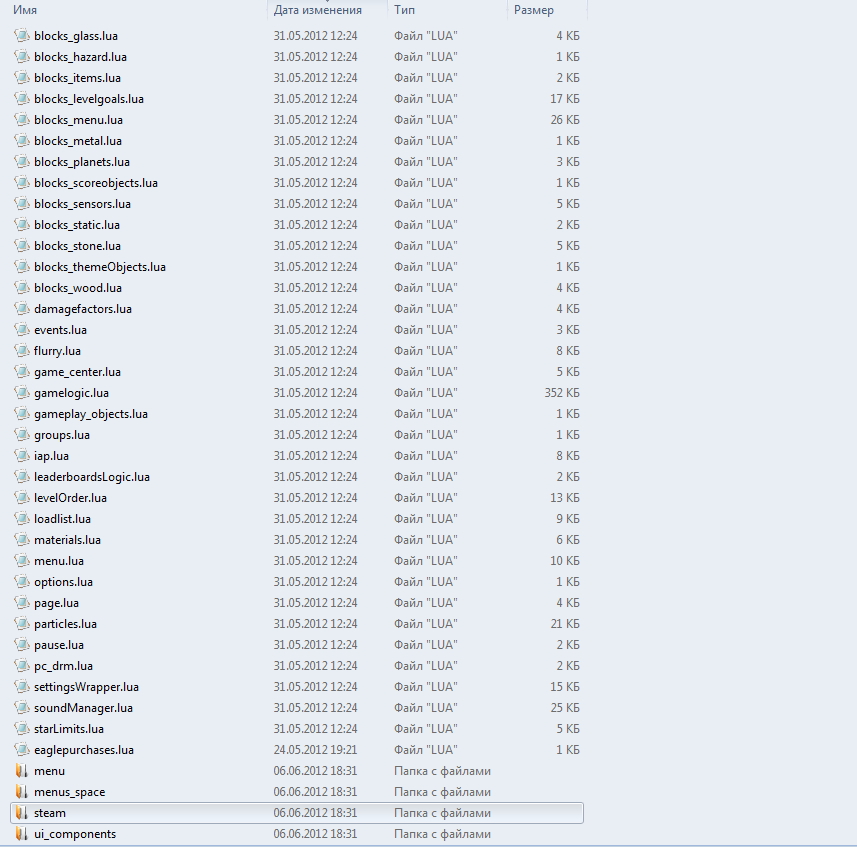Viewport: 857px width, 847px height.
Task: Click the blocks_items.lua file icon
Action: coord(21,78)
